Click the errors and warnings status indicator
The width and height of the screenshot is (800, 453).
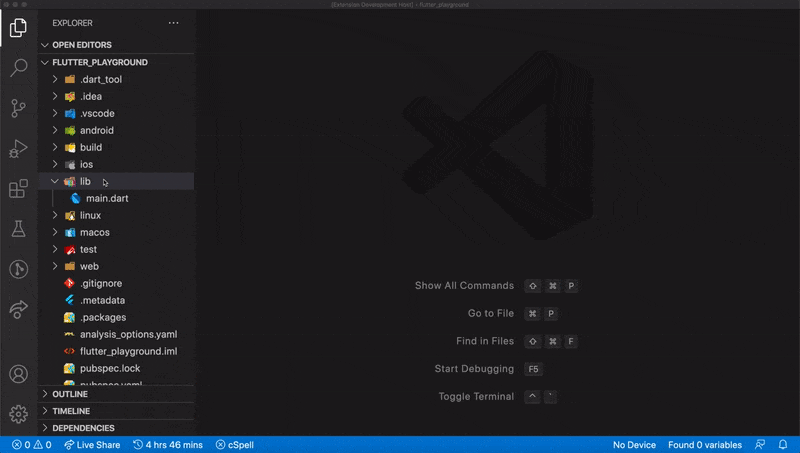(x=32, y=445)
